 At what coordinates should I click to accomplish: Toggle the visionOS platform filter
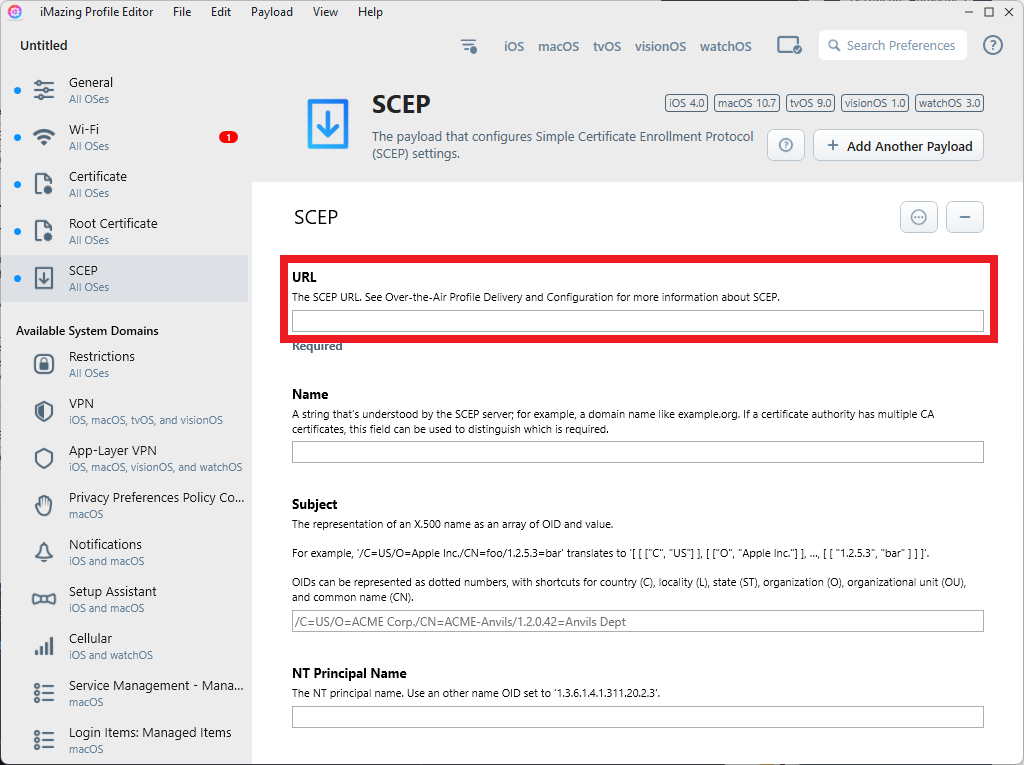[660, 46]
